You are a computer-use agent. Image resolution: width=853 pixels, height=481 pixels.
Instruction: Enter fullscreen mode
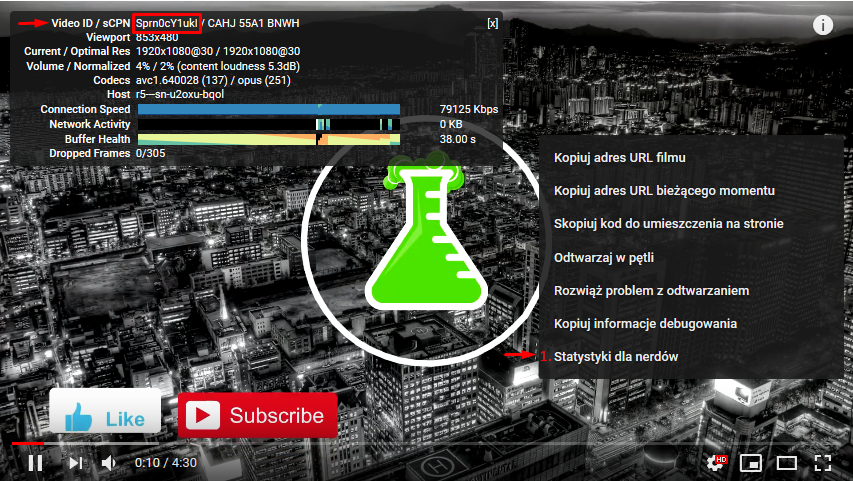point(823,463)
